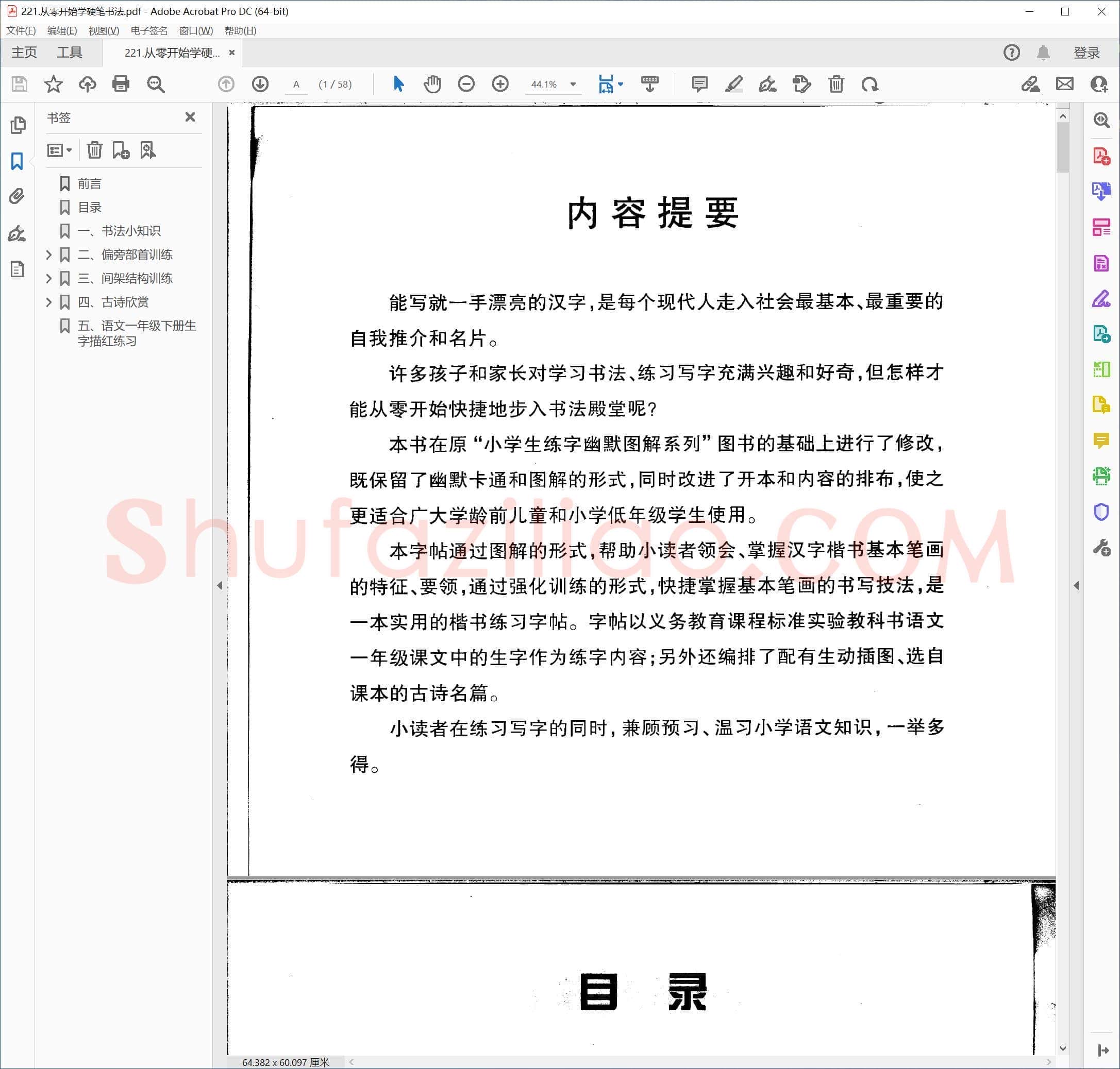Click the read mode scrolling icon
The height and width of the screenshot is (1069, 1120).
tap(650, 84)
